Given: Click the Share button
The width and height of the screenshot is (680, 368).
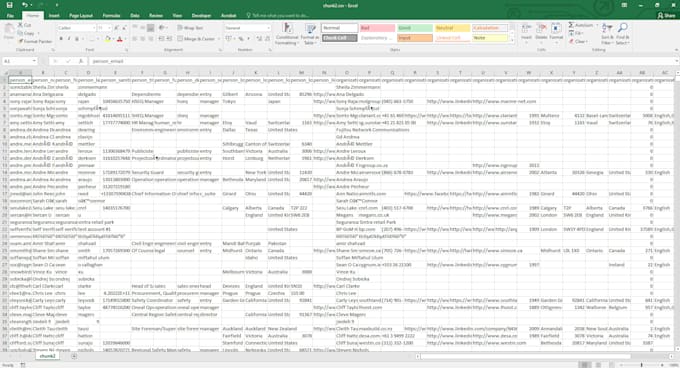Looking at the screenshot, I should pos(667,16).
